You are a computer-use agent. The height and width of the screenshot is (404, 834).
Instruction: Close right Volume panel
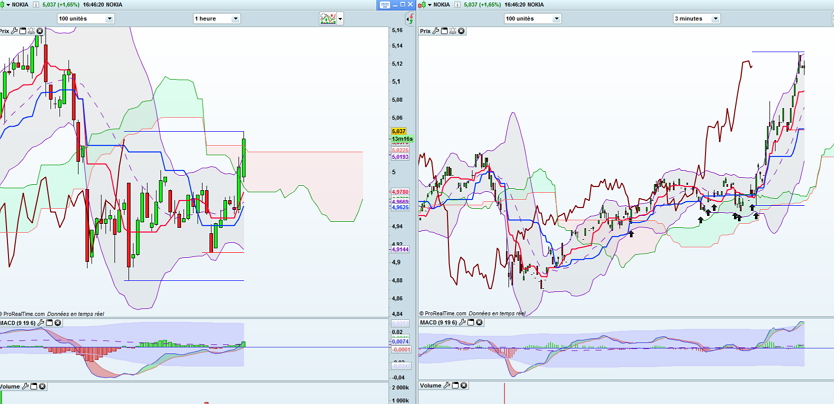(x=463, y=386)
